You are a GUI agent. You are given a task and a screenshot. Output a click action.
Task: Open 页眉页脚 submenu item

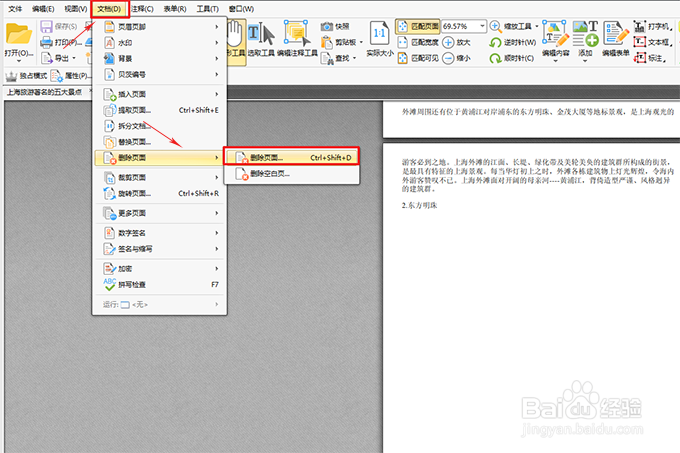click(x=160, y=27)
